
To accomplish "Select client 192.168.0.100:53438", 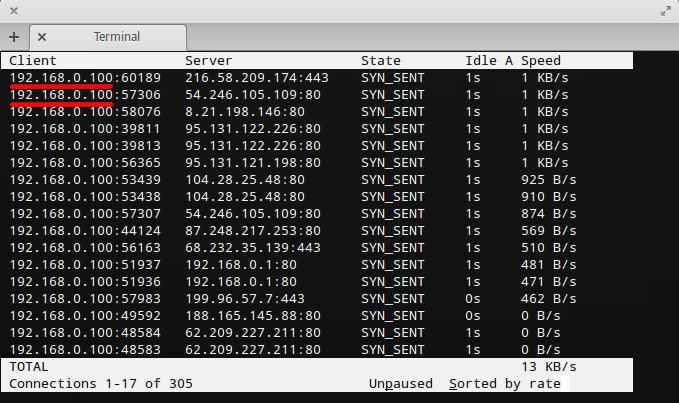I will coord(85,197).
